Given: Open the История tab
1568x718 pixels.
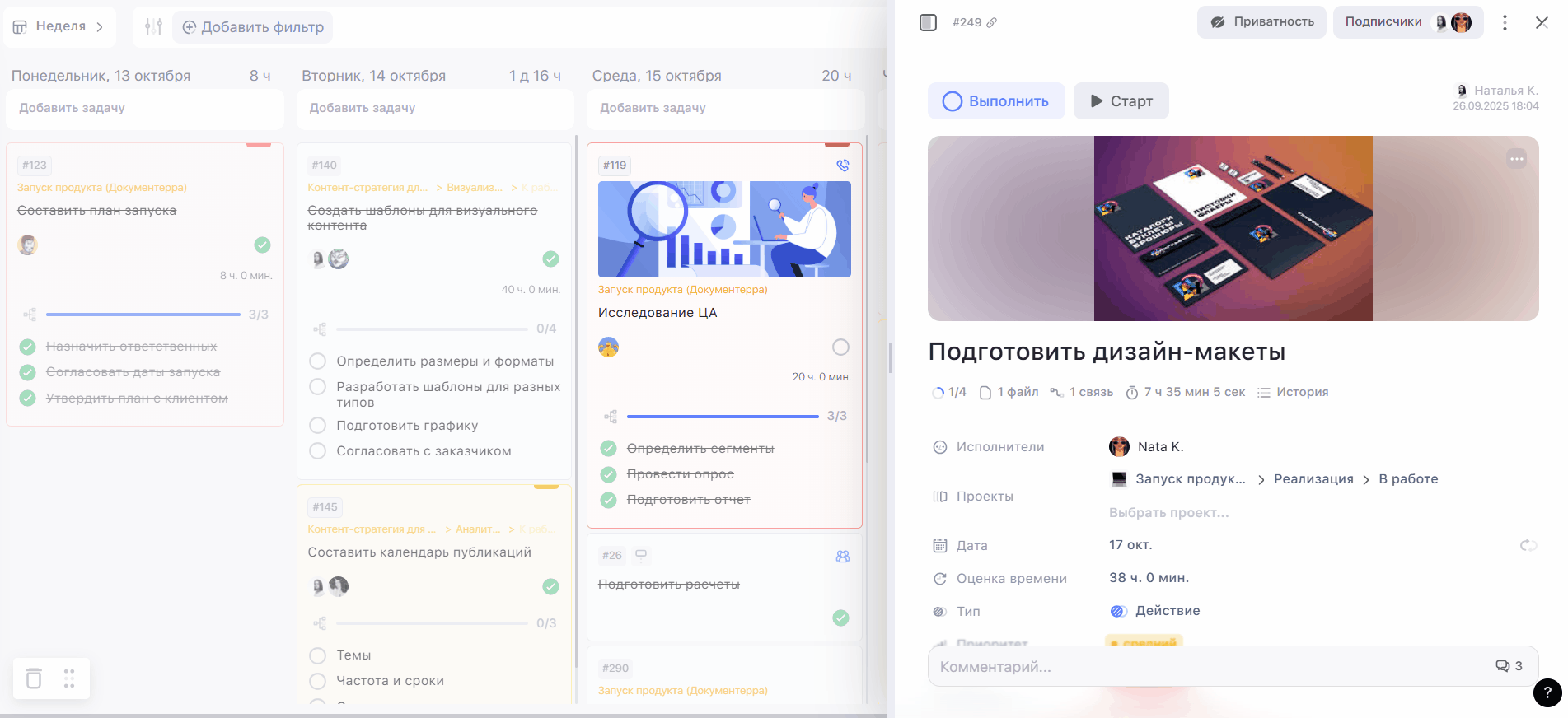Looking at the screenshot, I should pos(1293,393).
